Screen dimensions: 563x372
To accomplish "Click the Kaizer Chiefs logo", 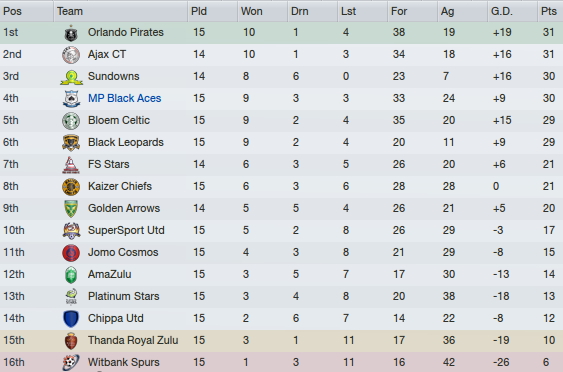I will [71, 187].
